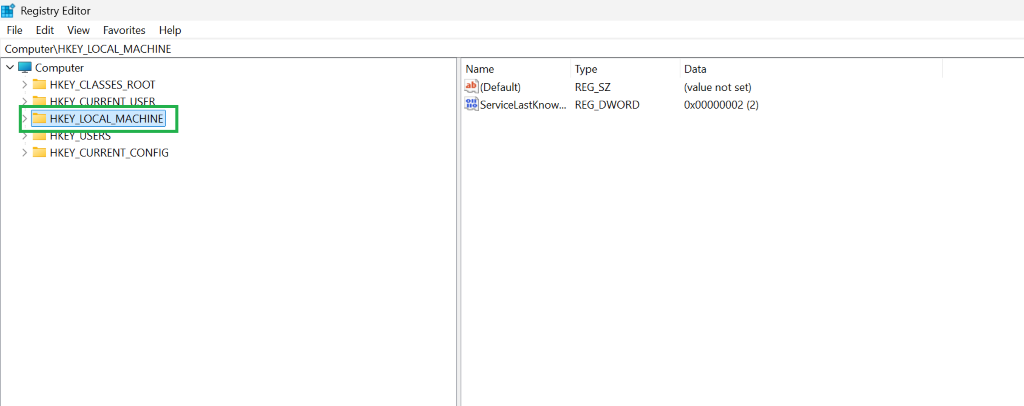Click the HKEY_CLASSES_ROOT folder icon
This screenshot has width=1024, height=406.
tap(40, 85)
